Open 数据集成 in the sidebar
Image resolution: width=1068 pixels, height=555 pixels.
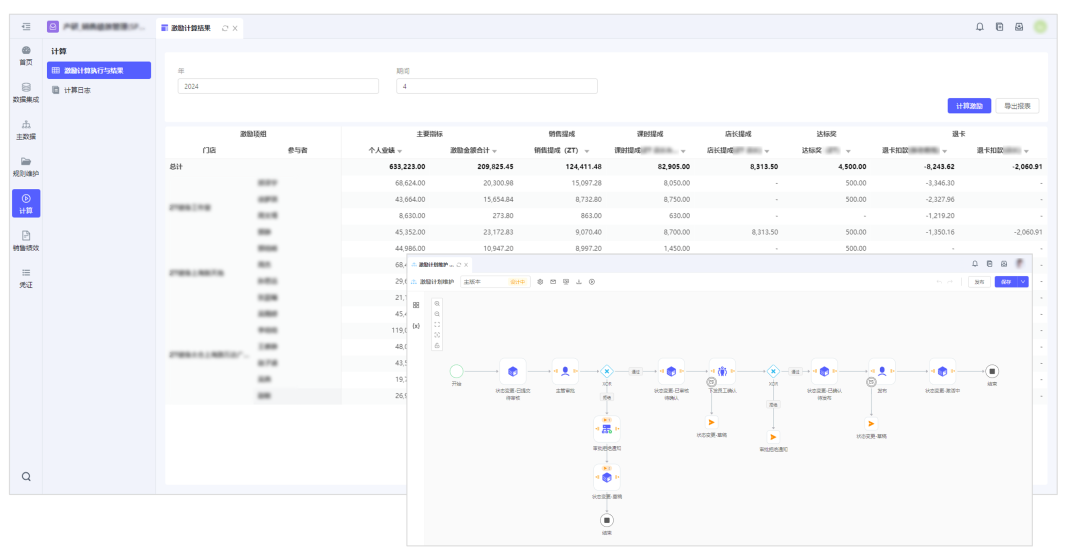26,92
